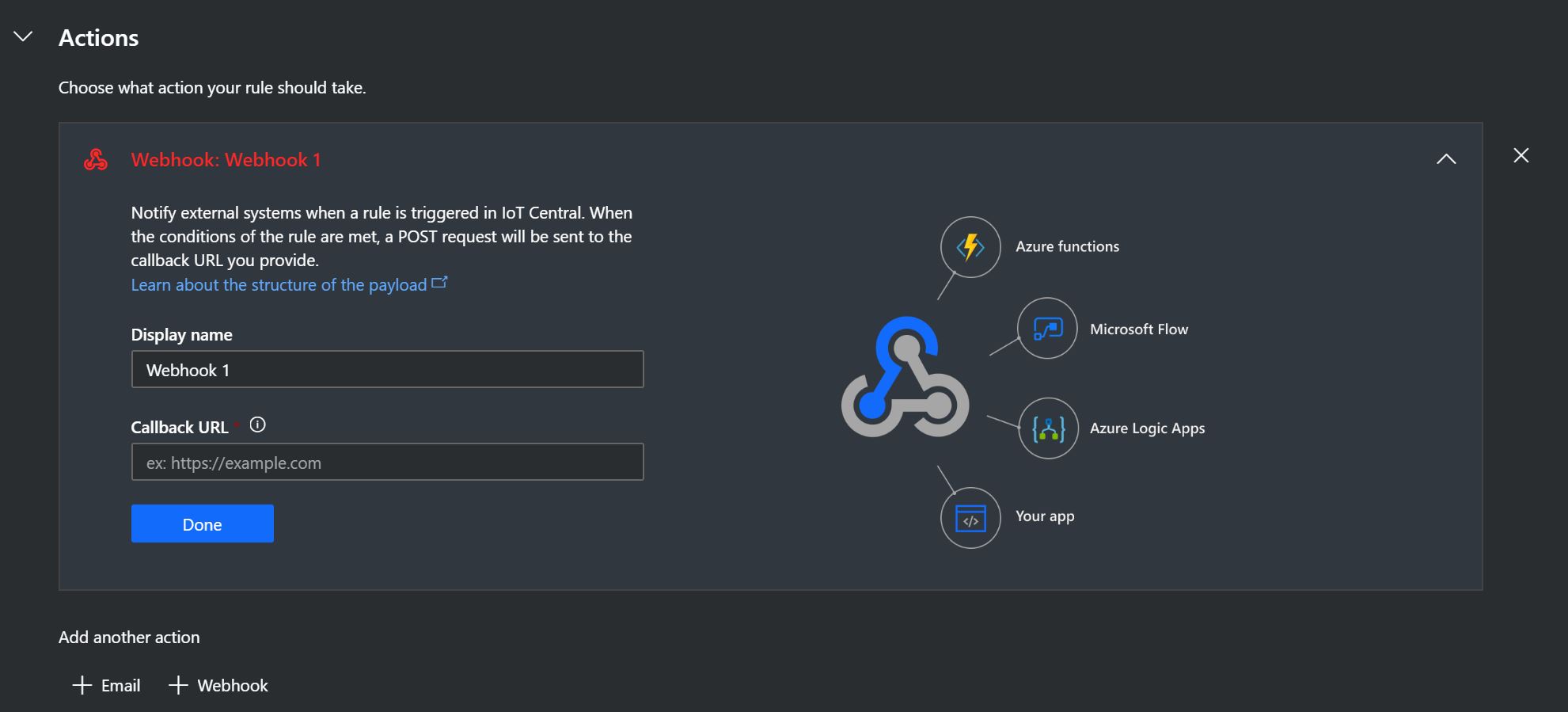Select the Azure functions label

(x=1067, y=246)
